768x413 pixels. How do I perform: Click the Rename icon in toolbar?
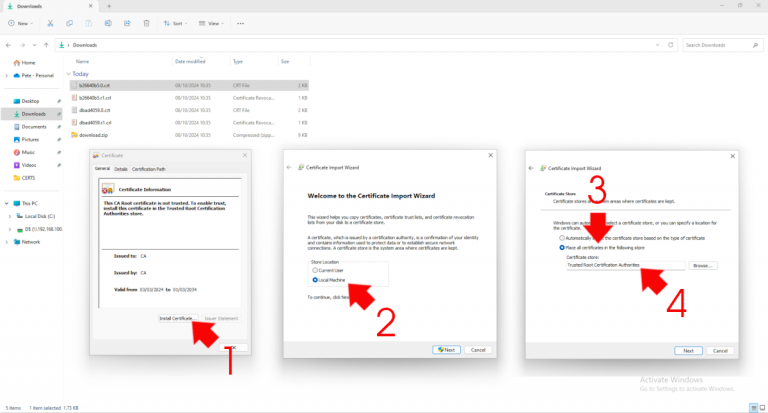[x=109, y=22]
